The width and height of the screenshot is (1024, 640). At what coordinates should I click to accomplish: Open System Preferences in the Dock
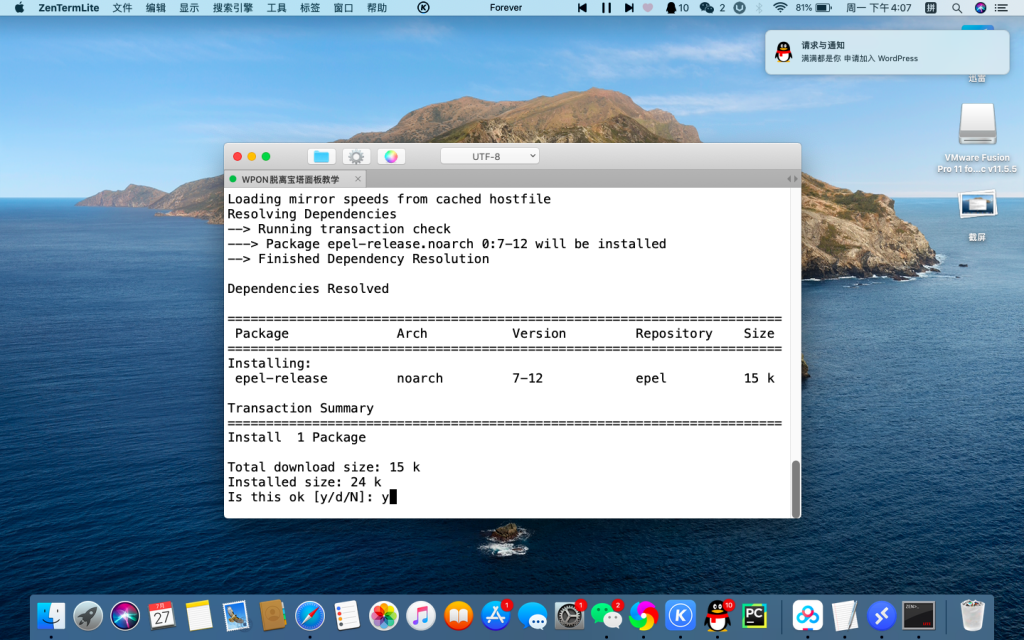click(569, 615)
